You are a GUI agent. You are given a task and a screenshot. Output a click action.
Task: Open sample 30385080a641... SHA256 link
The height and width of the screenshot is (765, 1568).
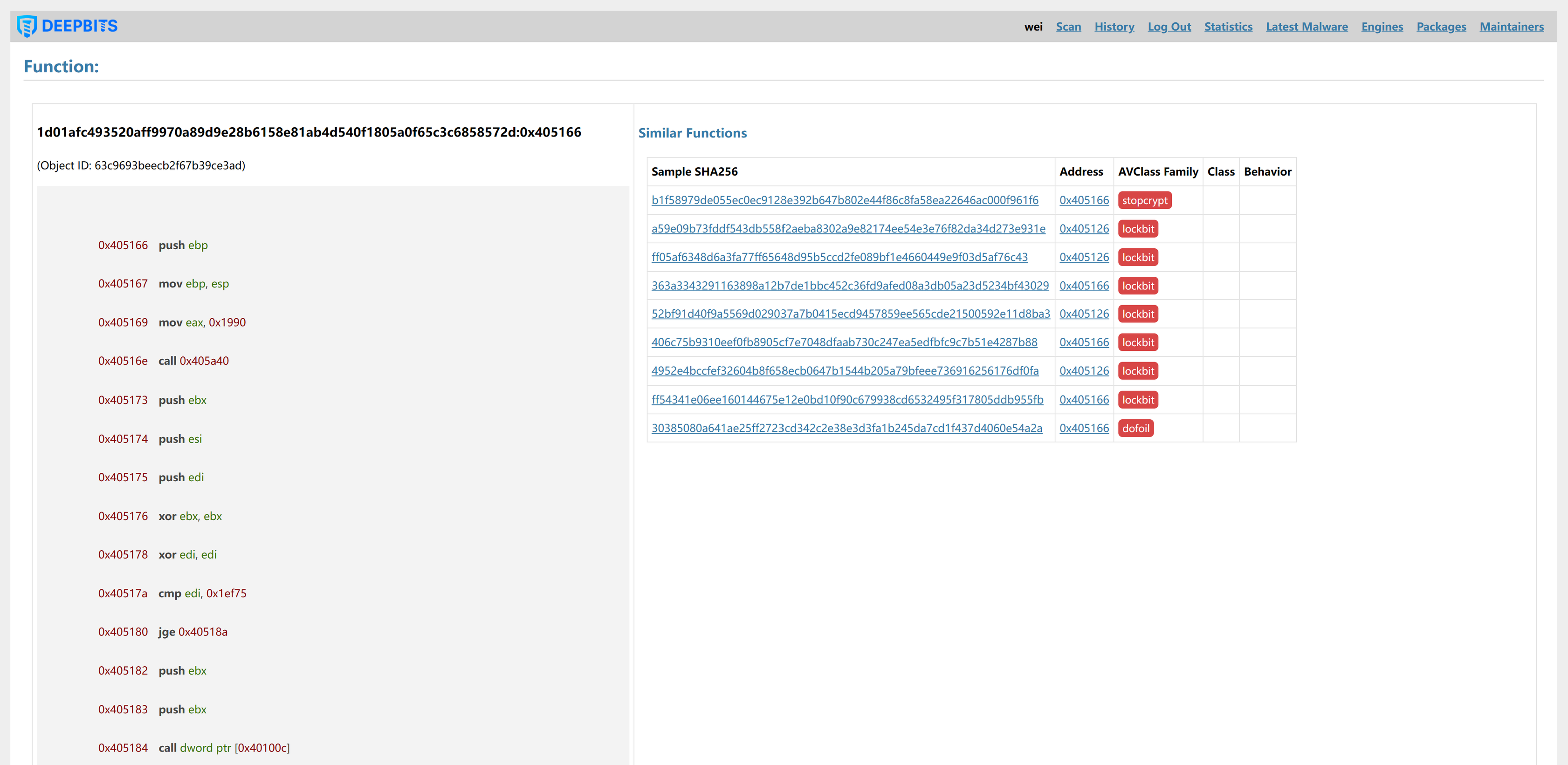pos(847,429)
